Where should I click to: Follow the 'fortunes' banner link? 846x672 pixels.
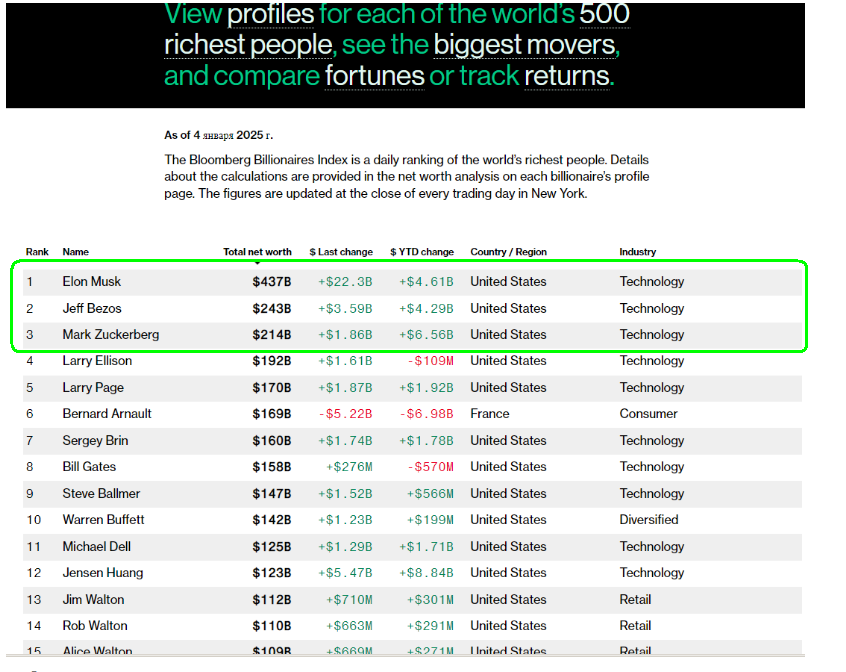pyautogui.click(x=374, y=76)
